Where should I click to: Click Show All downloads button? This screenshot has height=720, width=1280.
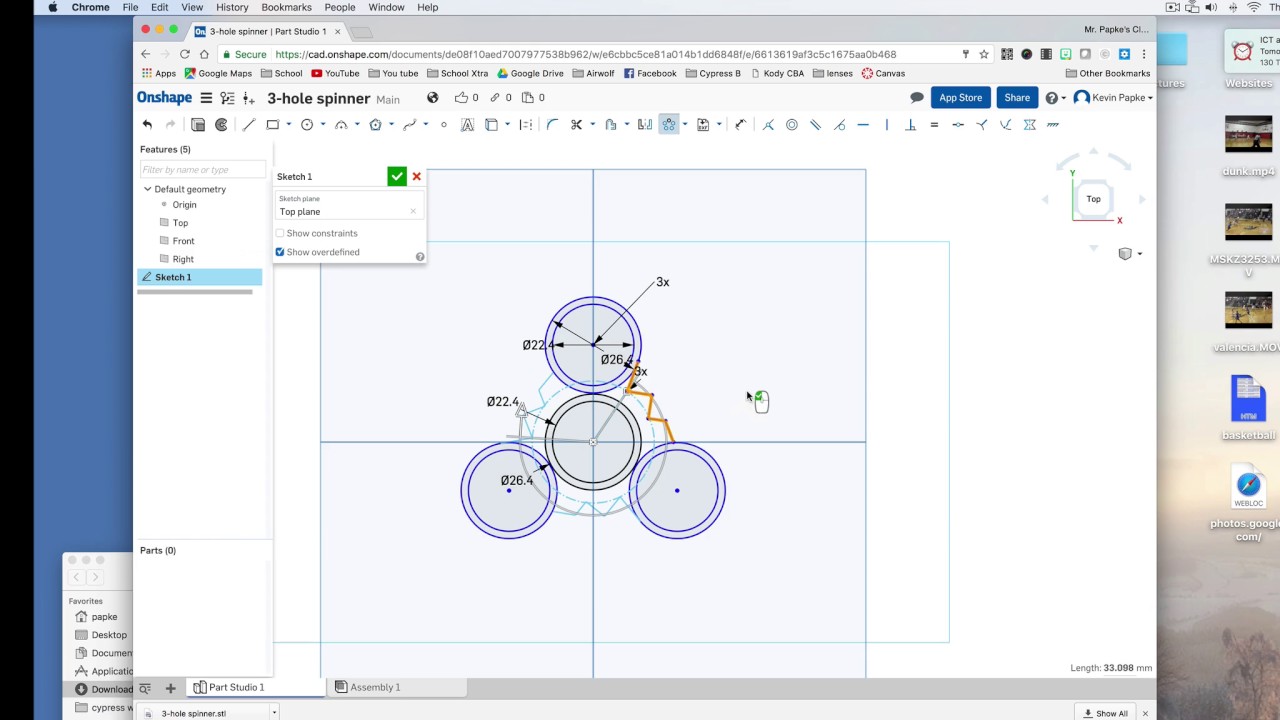coord(1106,713)
